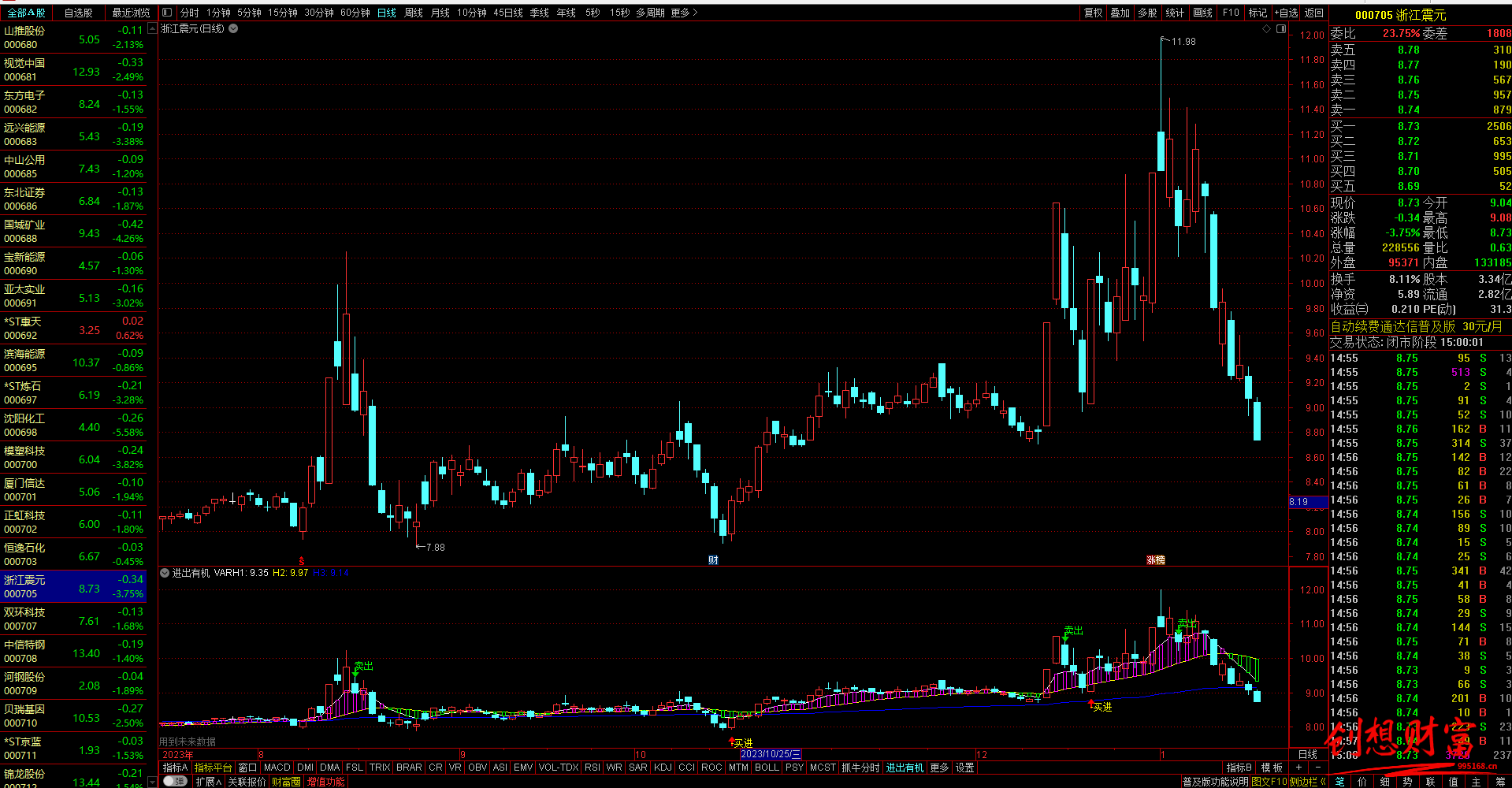Switch to the 最近浏览 tab

click(x=131, y=13)
